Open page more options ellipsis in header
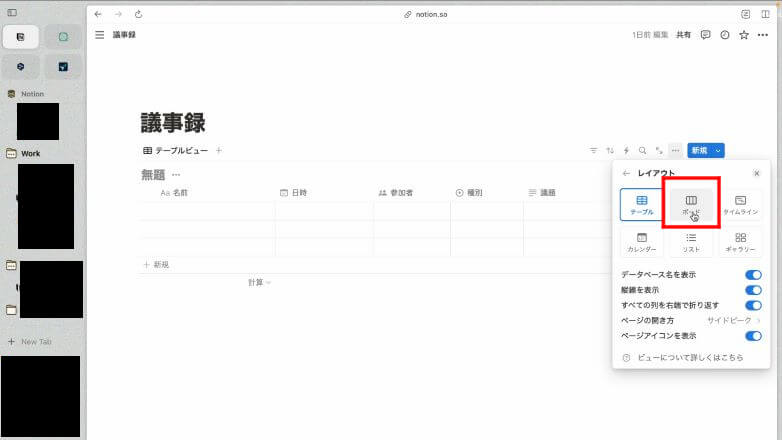782x440 pixels. tap(763, 34)
